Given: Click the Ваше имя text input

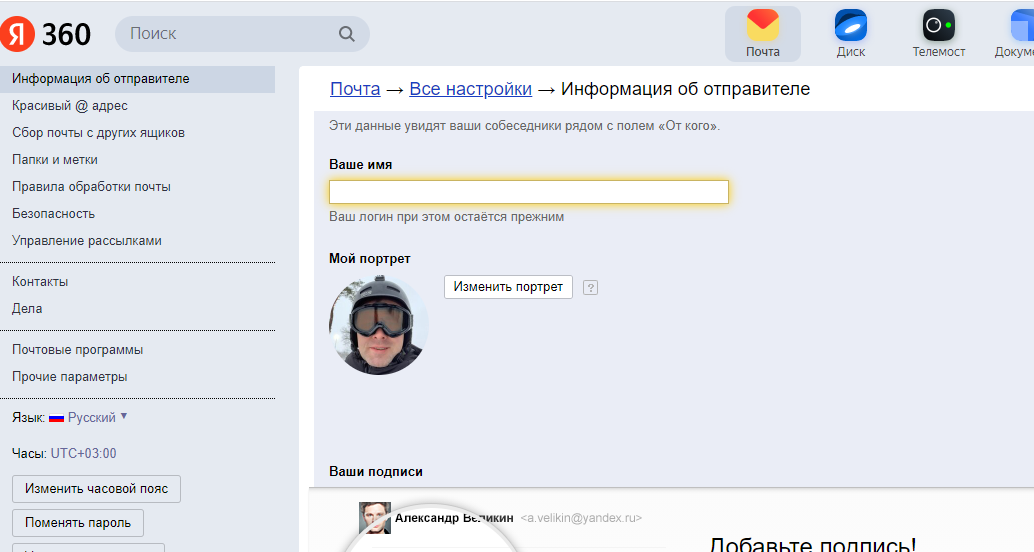Looking at the screenshot, I should pyautogui.click(x=529, y=192).
